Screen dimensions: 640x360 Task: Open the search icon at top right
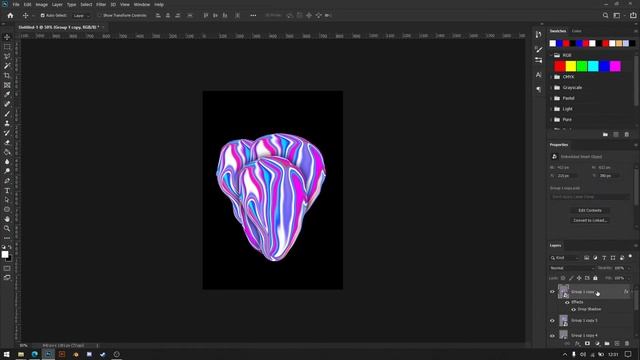point(605,16)
